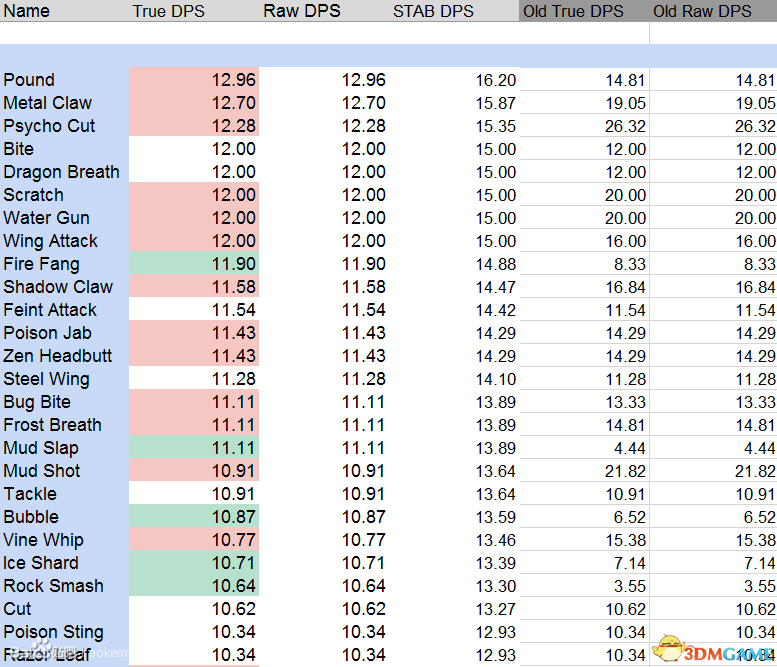Viewport: 777px width, 667px height.
Task: Click the Raw DPS column header
Action: [x=302, y=11]
